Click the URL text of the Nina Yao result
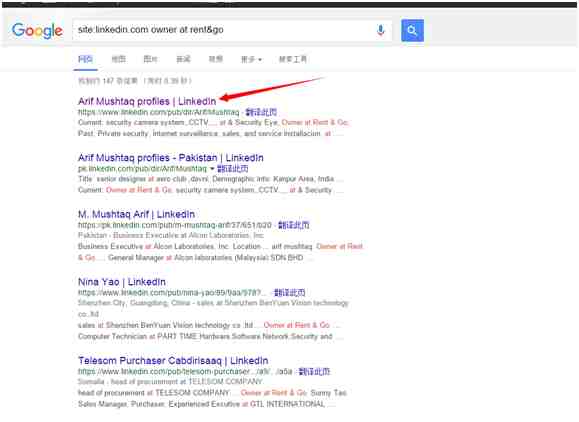Viewport: 579px width, 422px height. point(172,292)
